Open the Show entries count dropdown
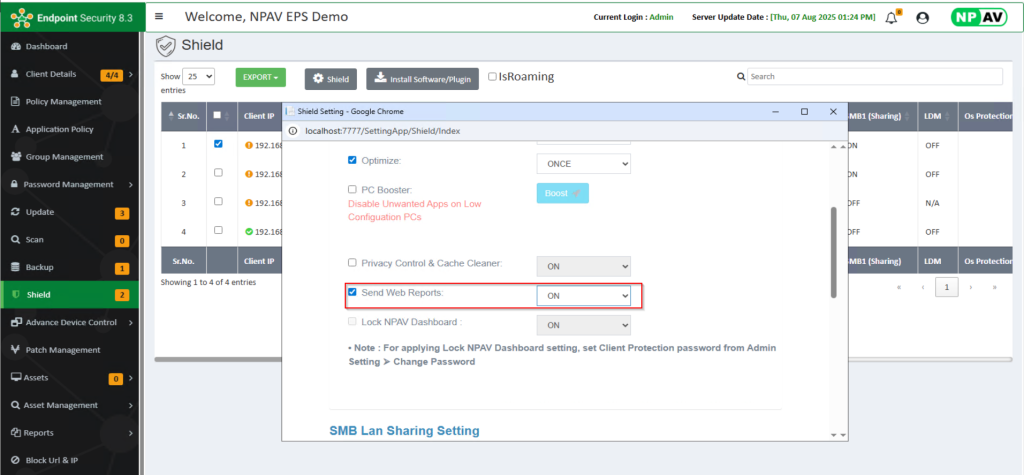This screenshot has height=475, width=1024. (x=199, y=77)
